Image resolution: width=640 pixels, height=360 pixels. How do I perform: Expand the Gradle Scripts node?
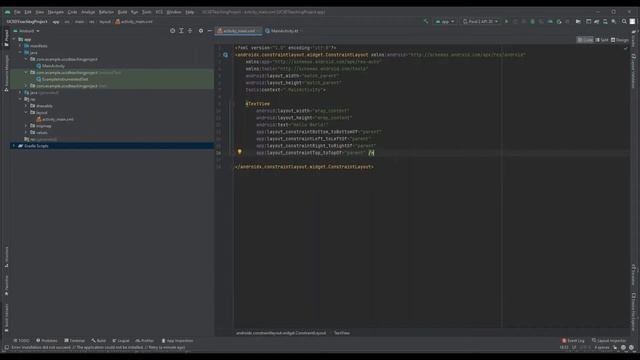(14, 146)
